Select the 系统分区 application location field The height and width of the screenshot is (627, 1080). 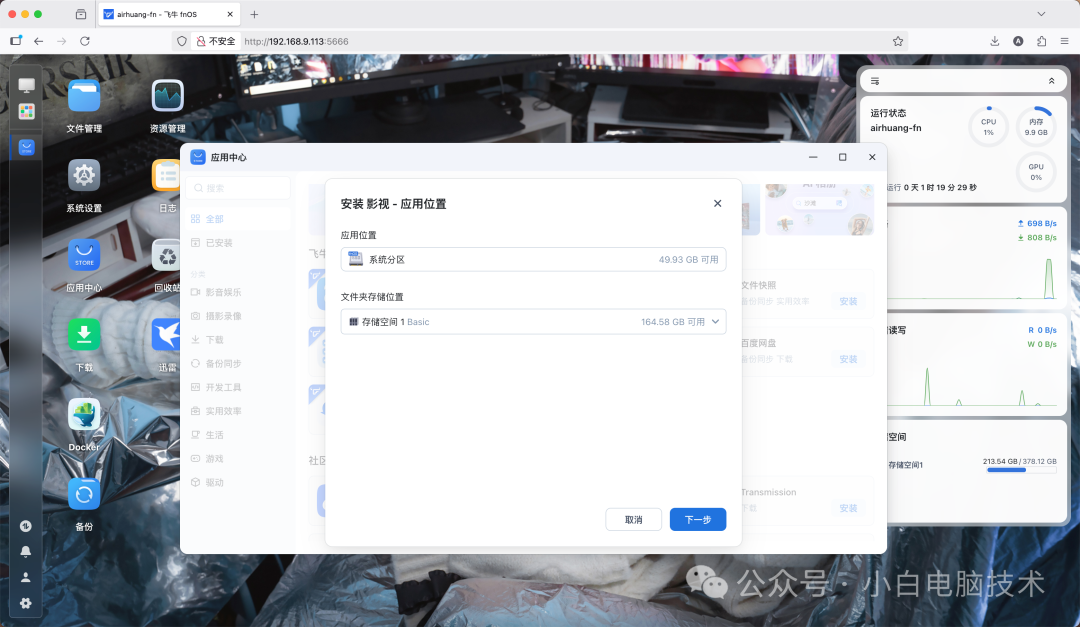tap(533, 260)
